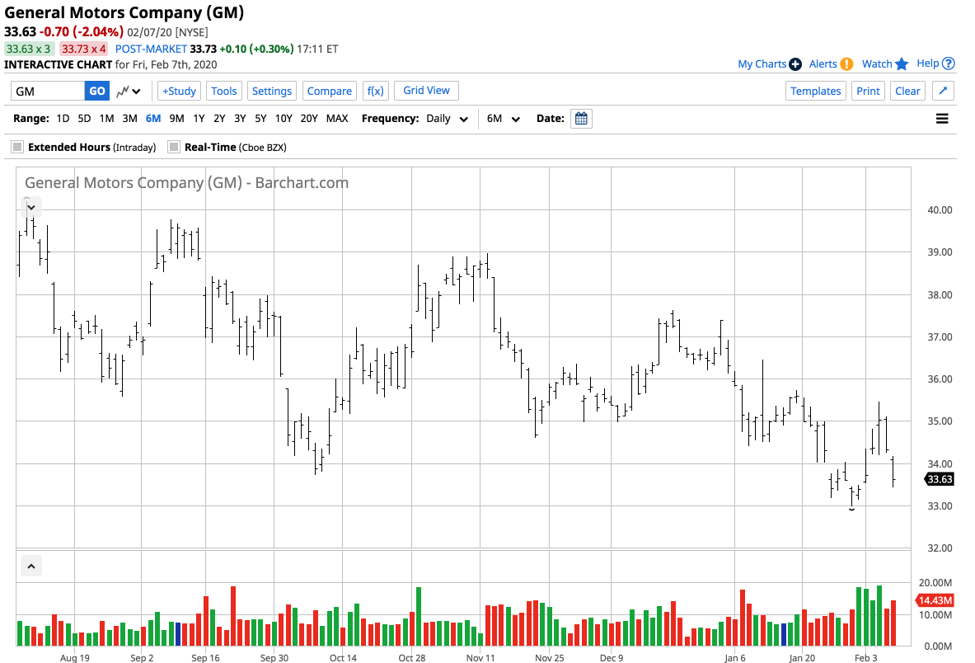Image resolution: width=975 pixels, height=663 pixels.
Task: Click the Alerts exclamation icon
Action: click(846, 64)
